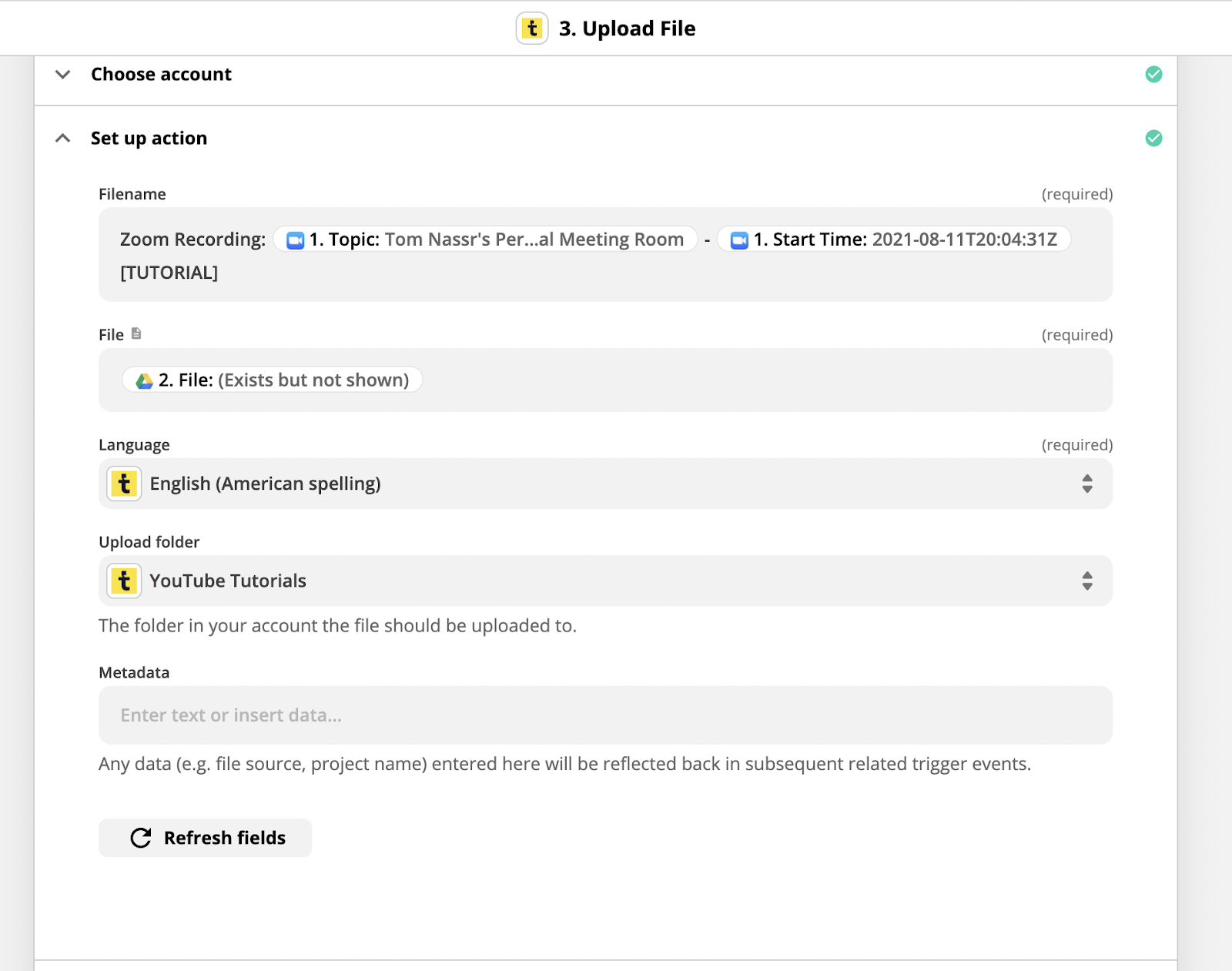Open the Language dropdown arrows

click(x=1086, y=484)
